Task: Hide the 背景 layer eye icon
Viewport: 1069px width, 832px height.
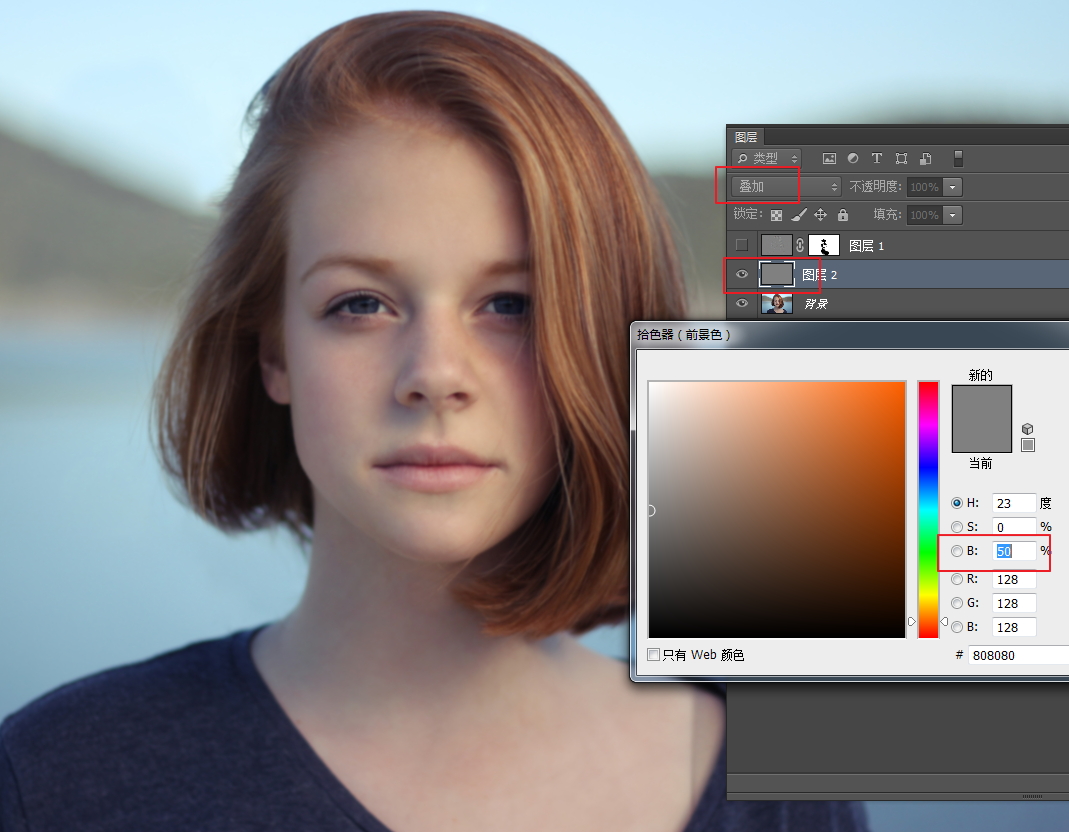Action: pos(742,303)
